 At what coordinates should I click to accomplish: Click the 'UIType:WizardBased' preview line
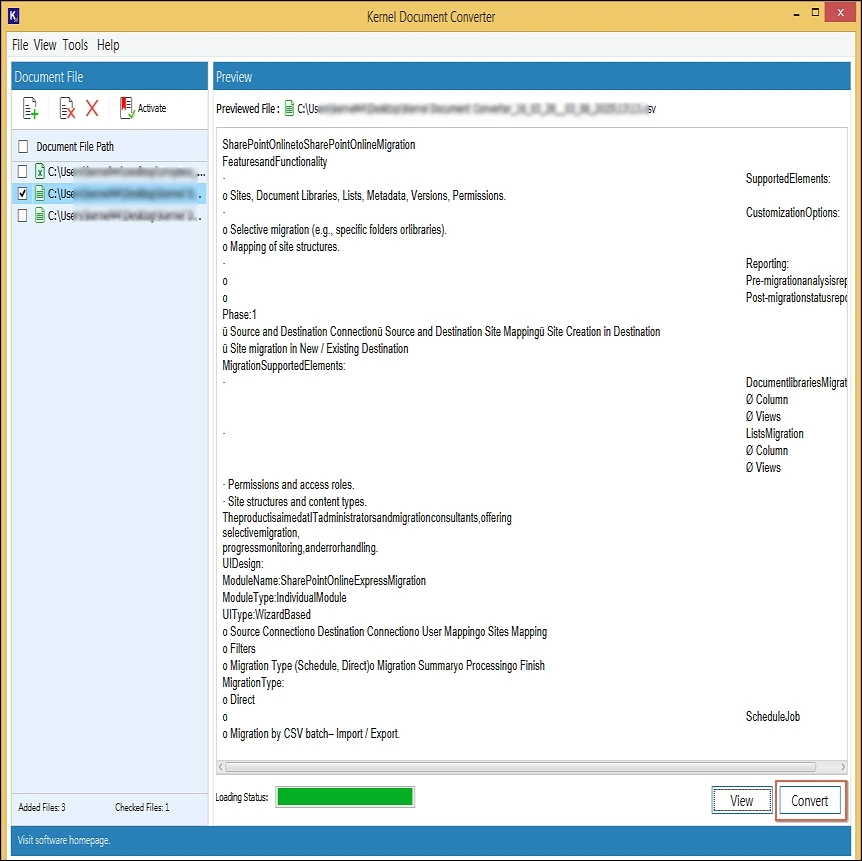tap(266, 615)
